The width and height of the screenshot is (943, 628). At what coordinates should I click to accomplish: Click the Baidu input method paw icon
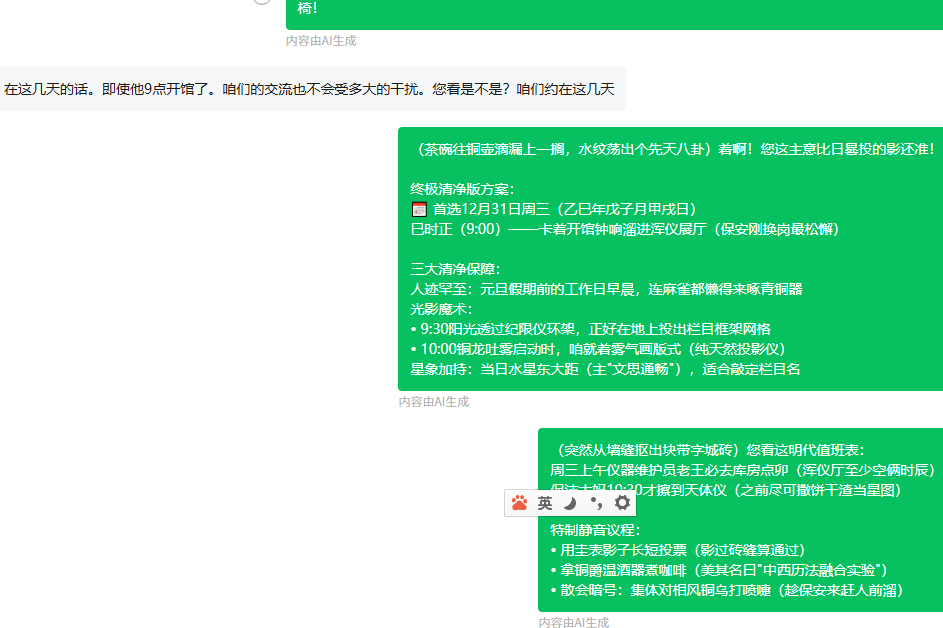520,503
